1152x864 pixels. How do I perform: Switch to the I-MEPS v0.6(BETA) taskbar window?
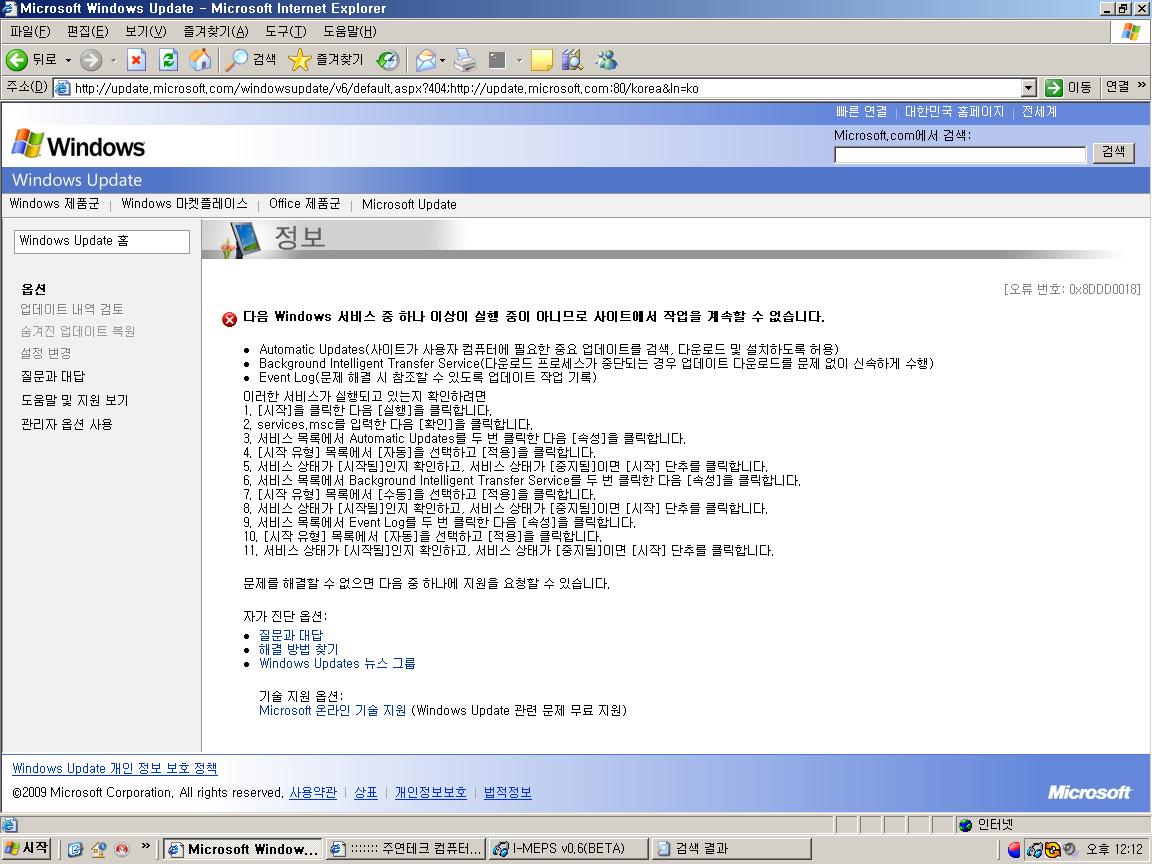point(569,849)
